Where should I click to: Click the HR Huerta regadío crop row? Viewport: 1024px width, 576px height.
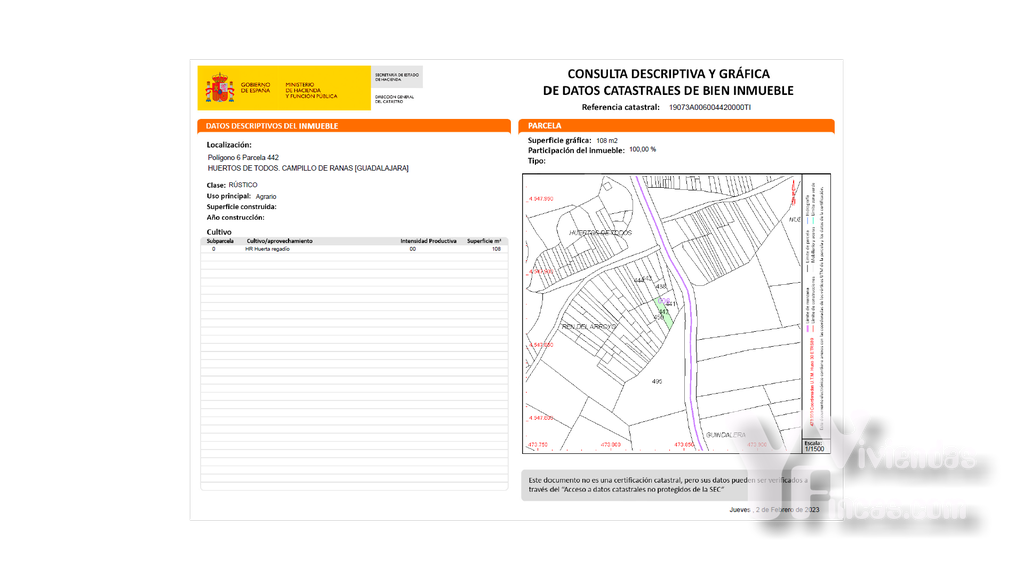[x=354, y=249]
